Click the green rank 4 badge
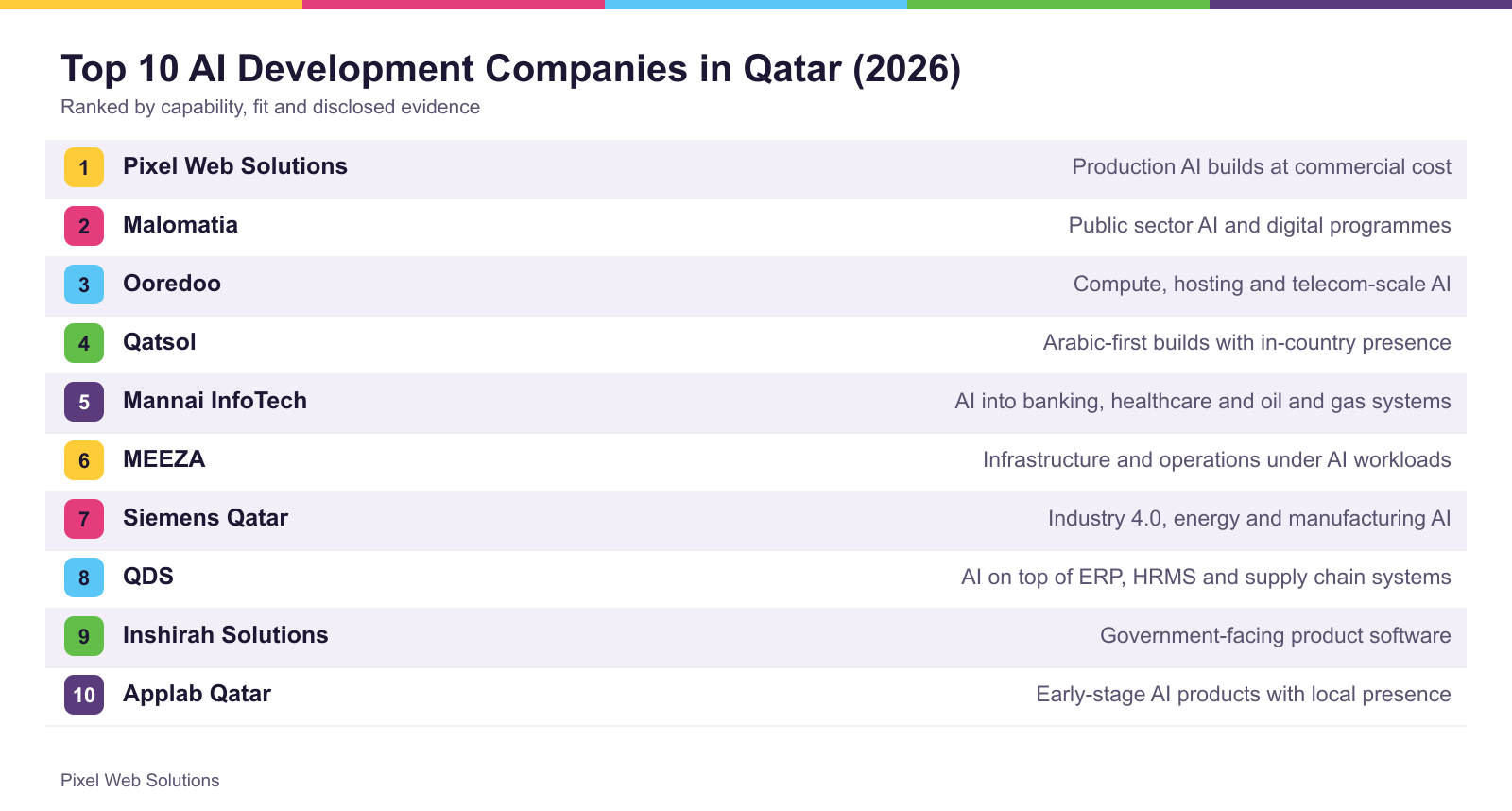This screenshot has height=811, width=1512. pos(84,343)
